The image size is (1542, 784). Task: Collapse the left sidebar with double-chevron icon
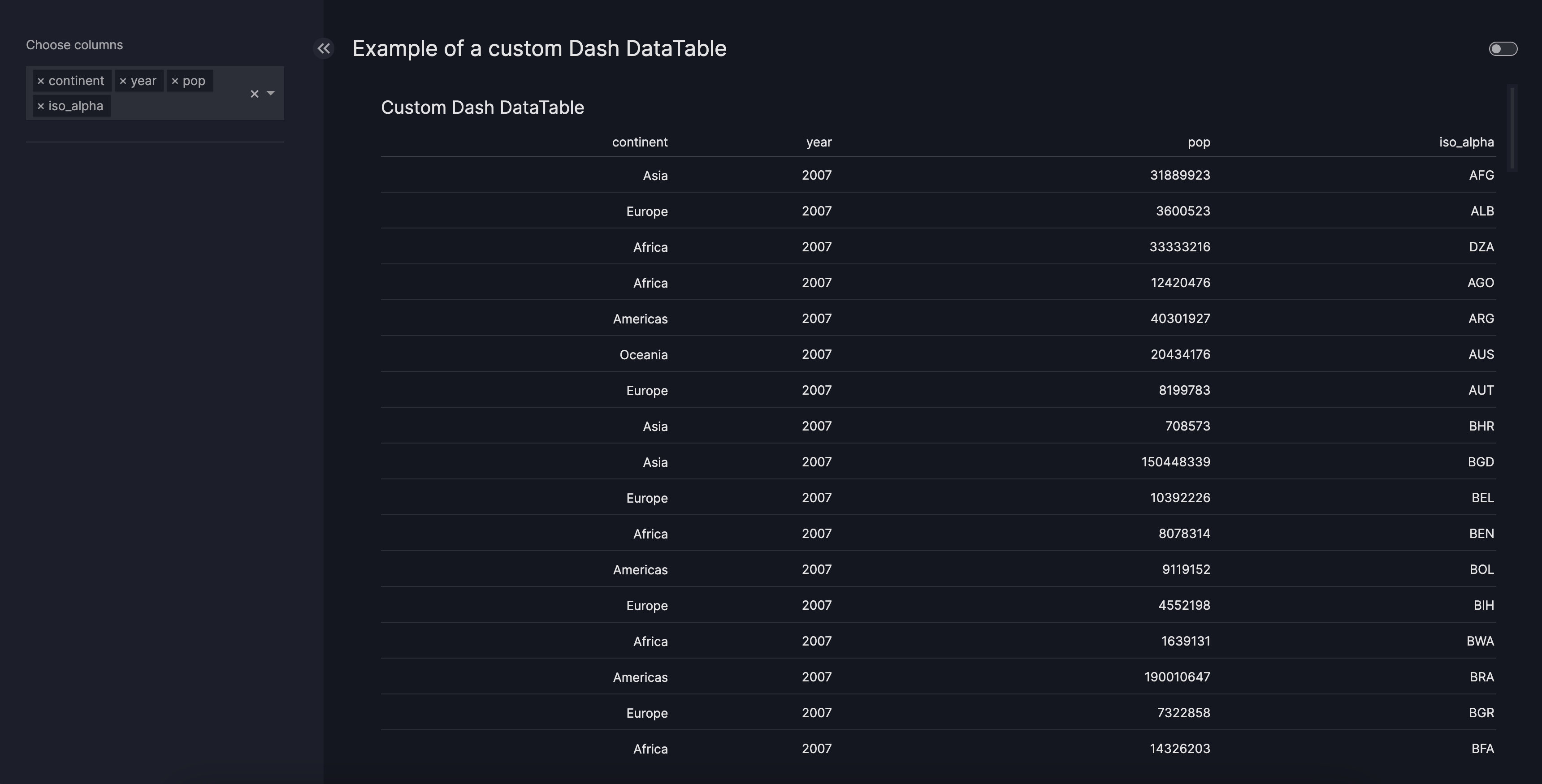324,48
